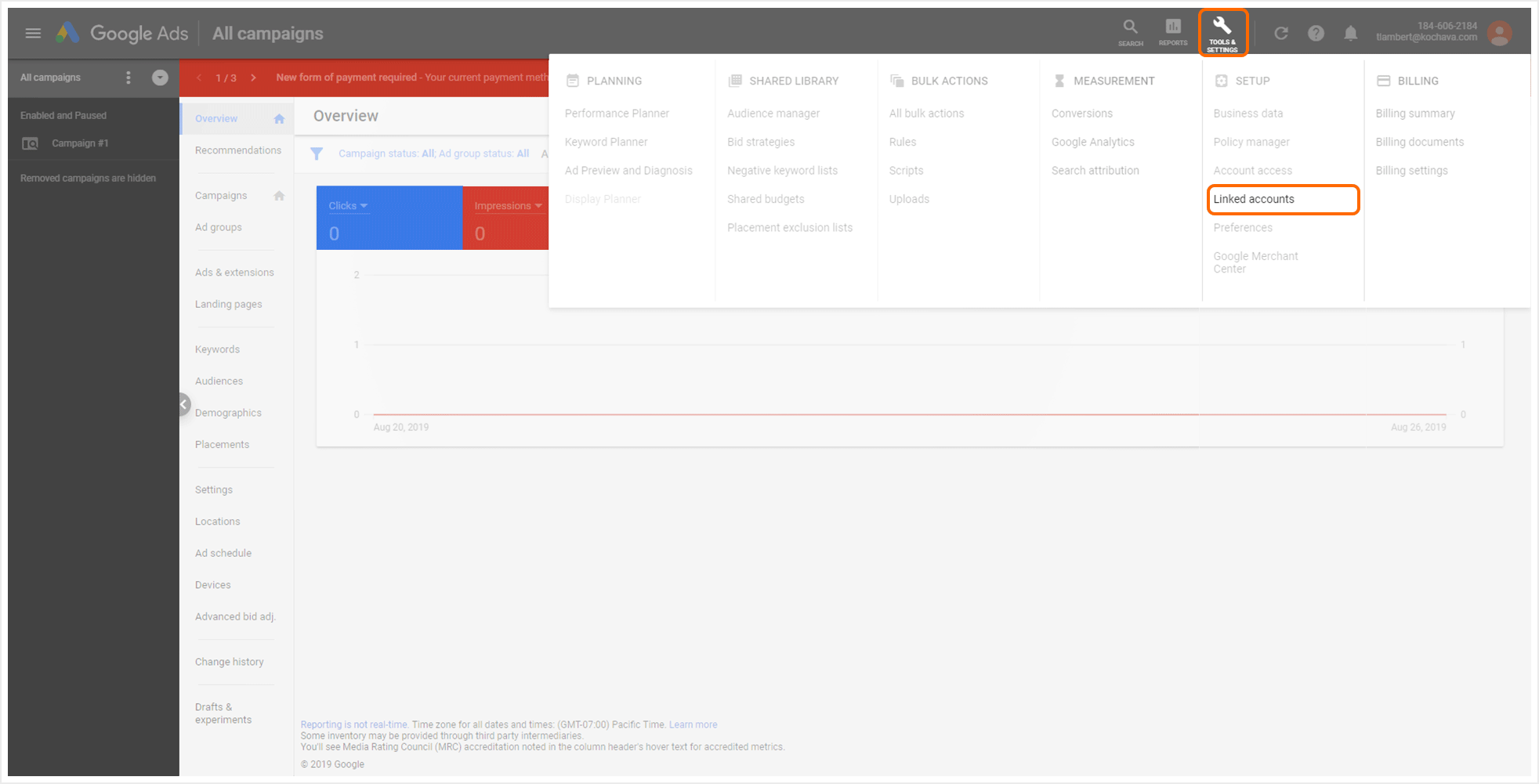
Task: Open the Help question mark icon
Action: pyautogui.click(x=1316, y=33)
